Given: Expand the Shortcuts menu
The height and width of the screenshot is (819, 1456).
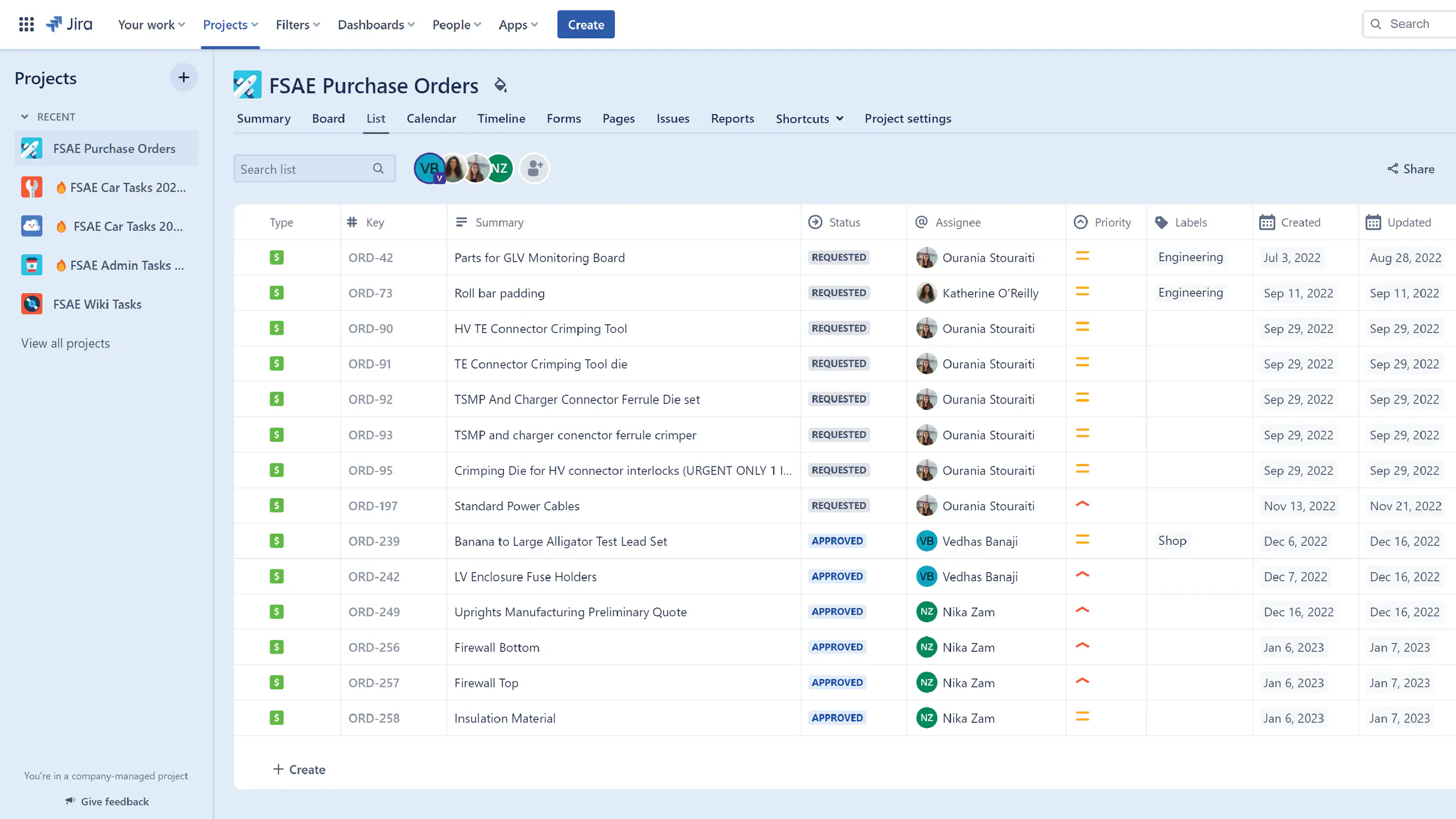Looking at the screenshot, I should click(809, 119).
